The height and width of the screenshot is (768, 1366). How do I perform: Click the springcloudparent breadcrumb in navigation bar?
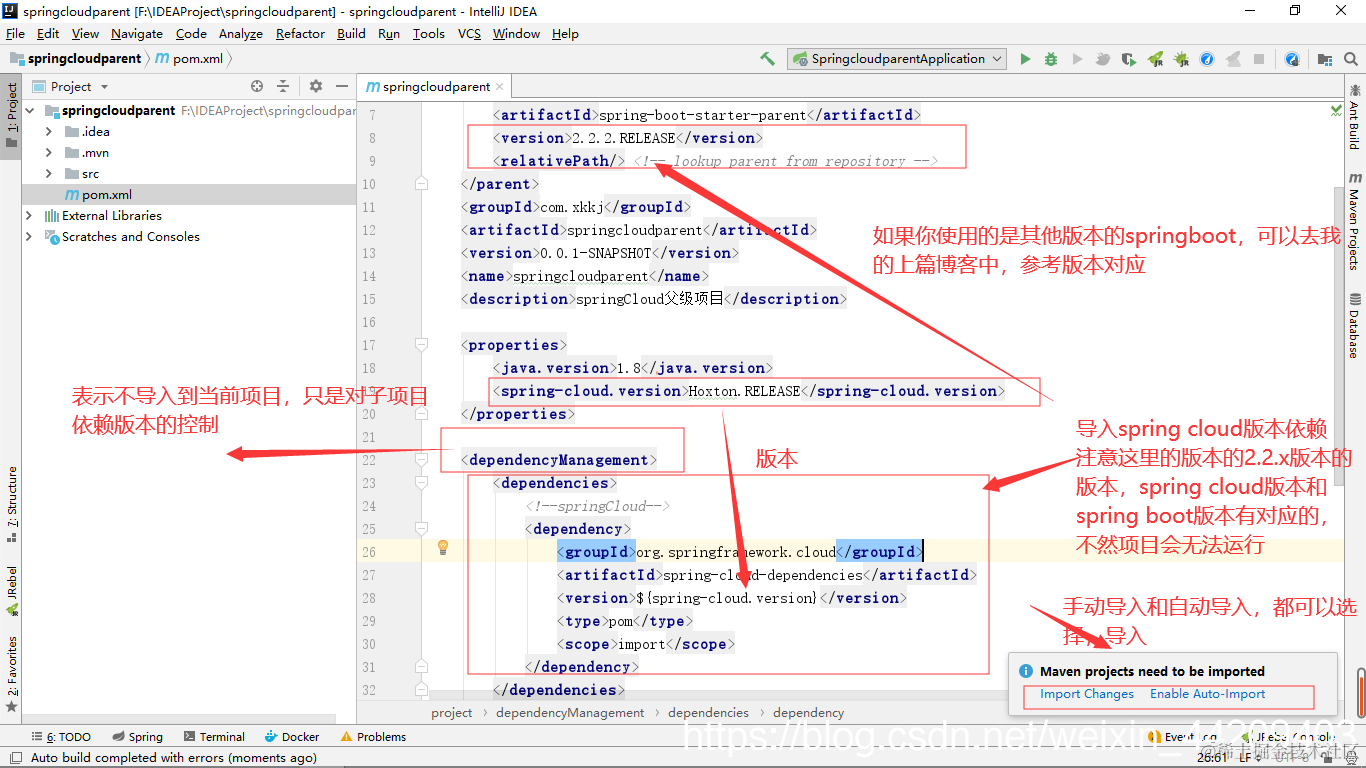[x=76, y=59]
